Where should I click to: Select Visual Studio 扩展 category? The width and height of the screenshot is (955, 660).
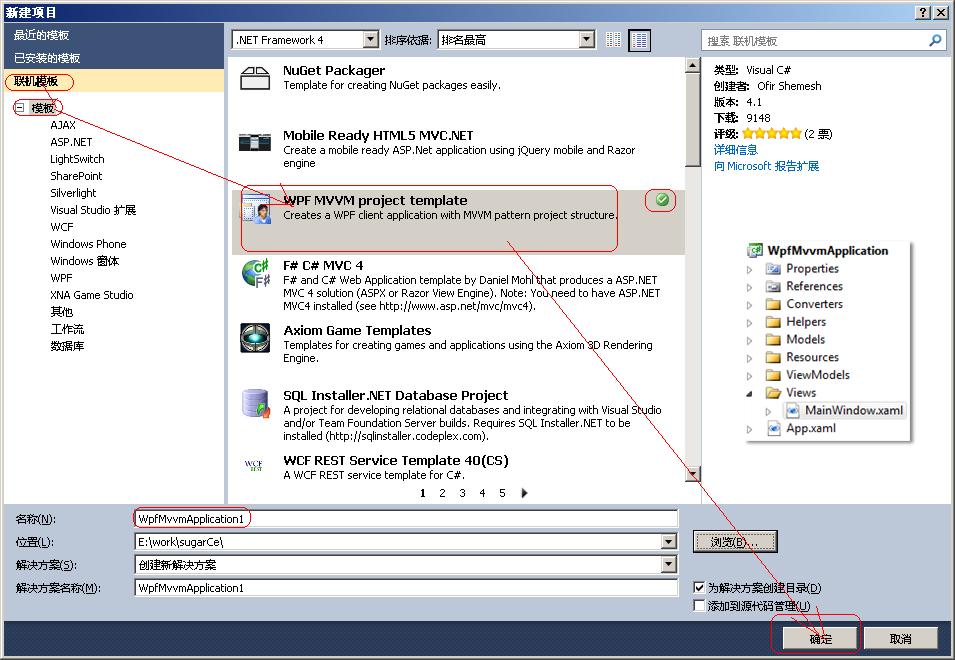click(x=93, y=210)
